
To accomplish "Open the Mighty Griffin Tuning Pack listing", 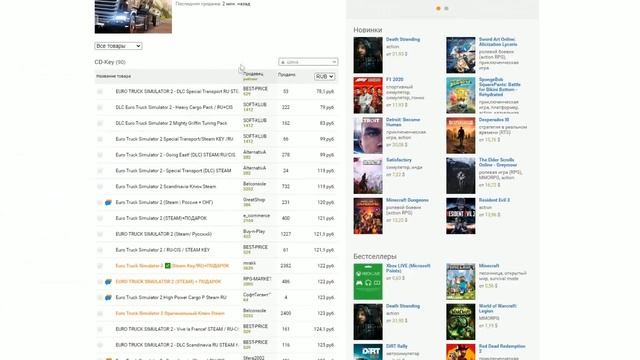I will [171, 123].
